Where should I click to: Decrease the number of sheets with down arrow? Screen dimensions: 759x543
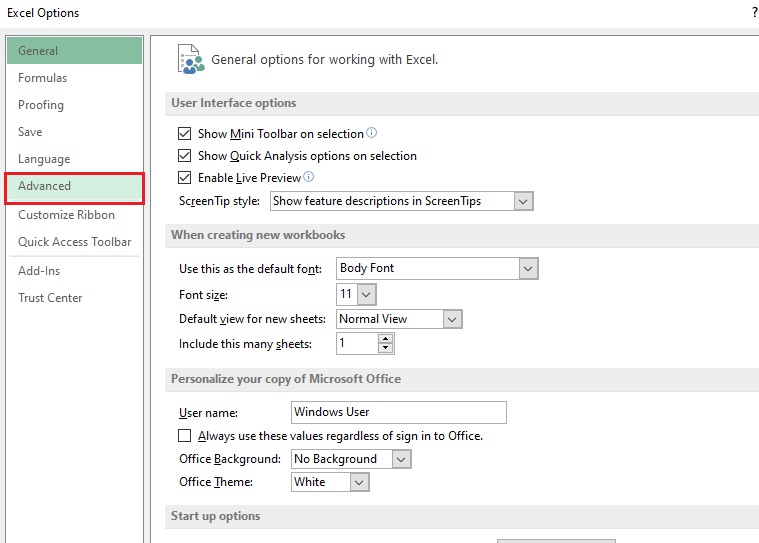[x=385, y=348]
